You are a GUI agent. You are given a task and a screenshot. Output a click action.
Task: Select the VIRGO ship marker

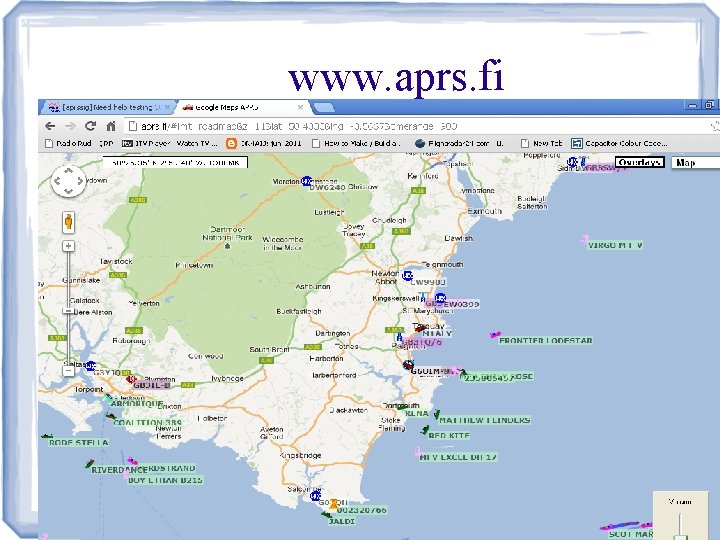pos(585,239)
